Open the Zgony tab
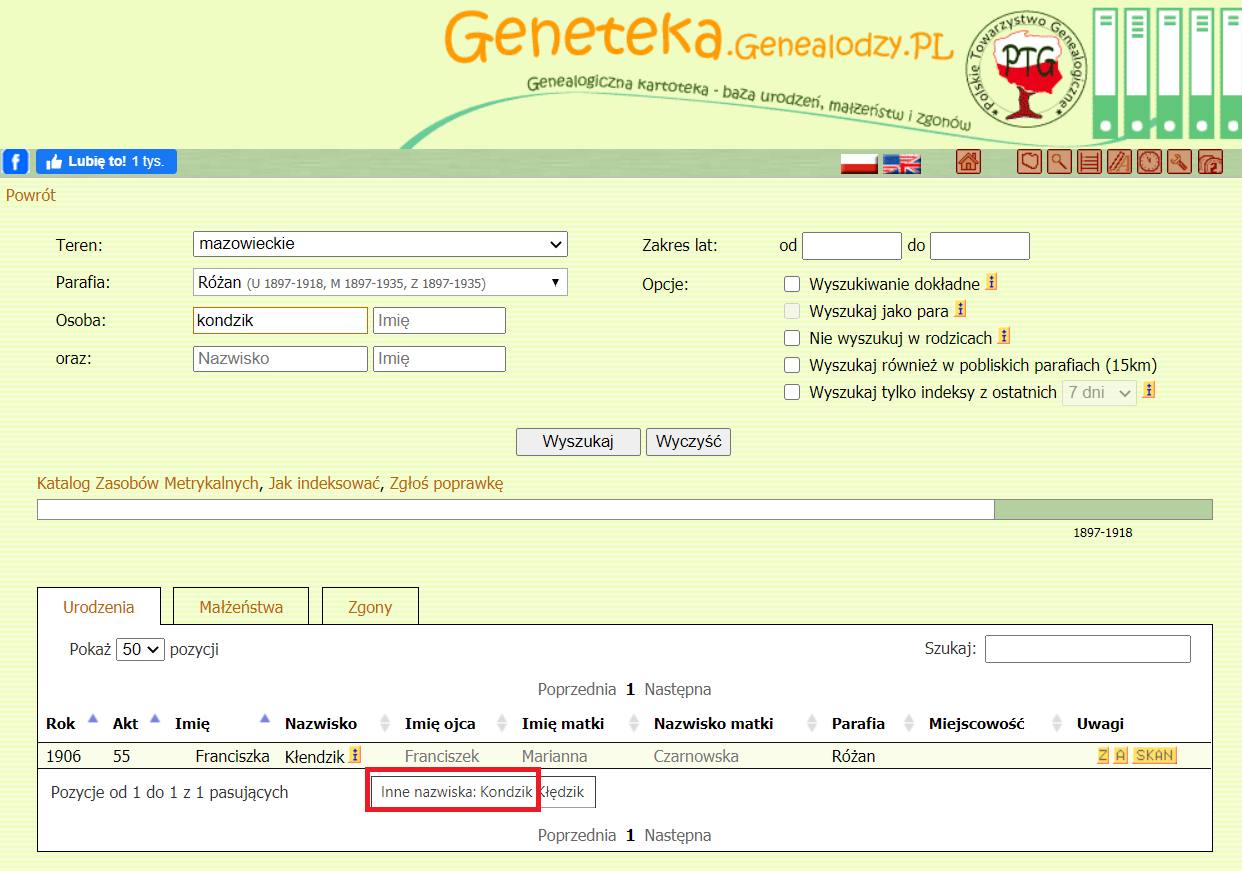1242x871 pixels. click(x=370, y=605)
